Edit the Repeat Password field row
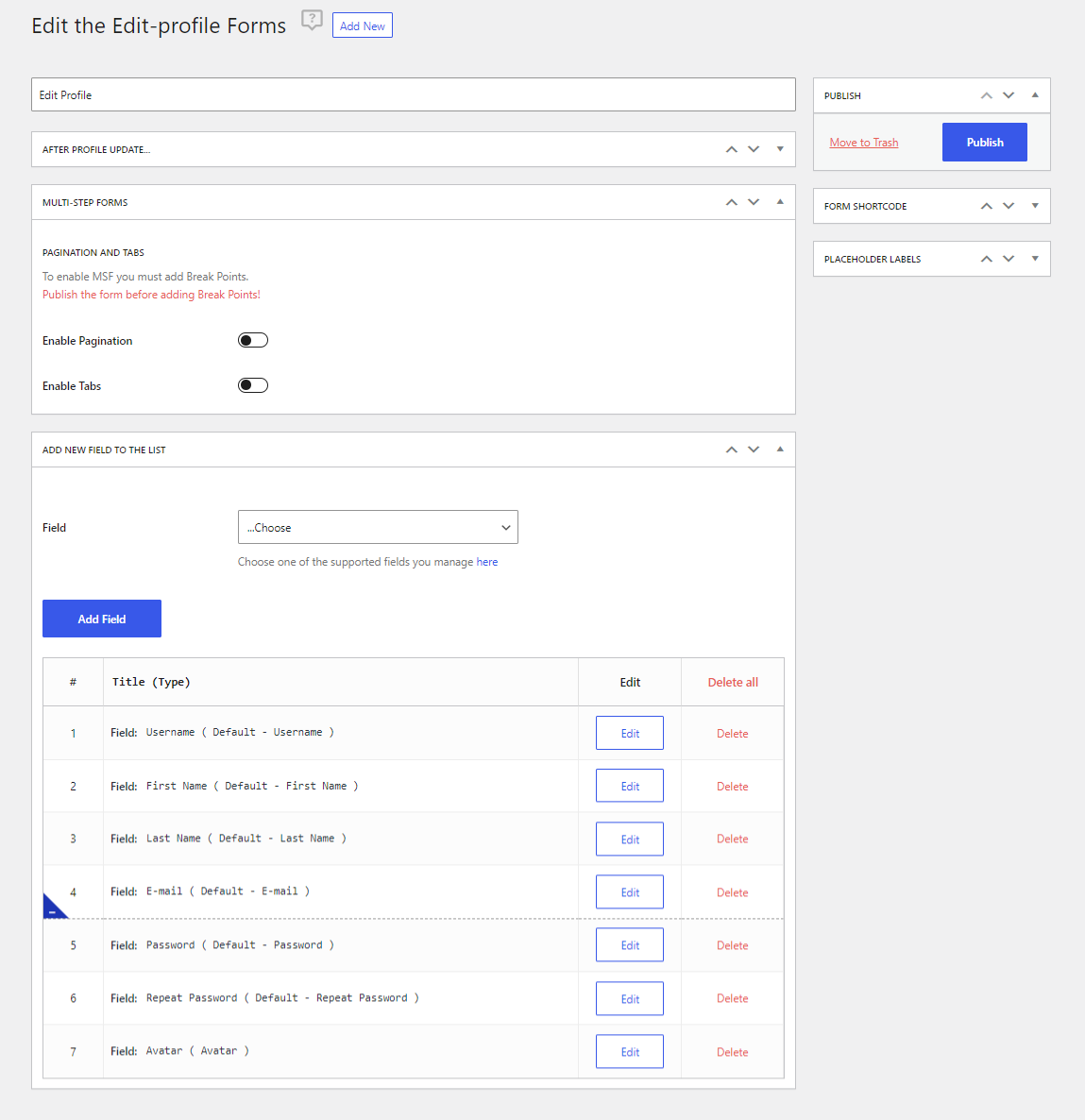Viewport: 1085px width, 1120px height. coord(629,998)
